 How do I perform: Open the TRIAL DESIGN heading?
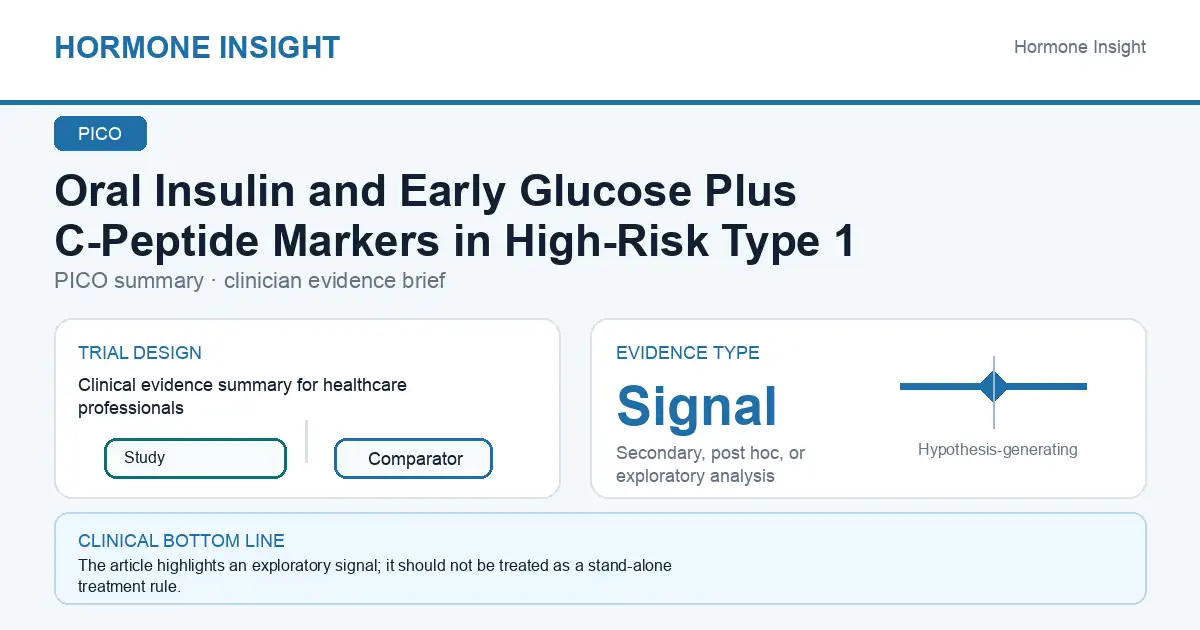pyautogui.click(x=140, y=353)
